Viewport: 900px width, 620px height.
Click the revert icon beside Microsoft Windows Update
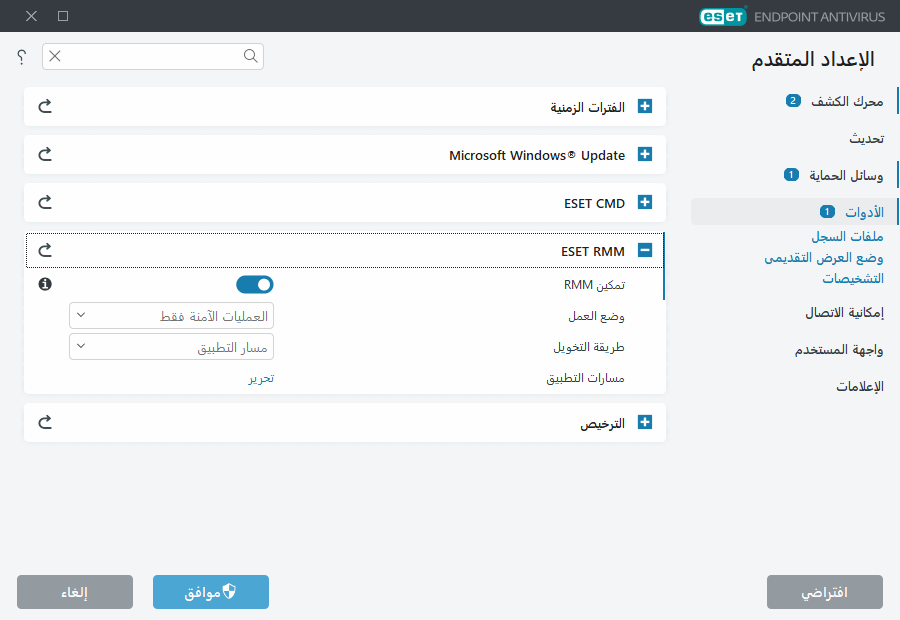click(x=44, y=154)
